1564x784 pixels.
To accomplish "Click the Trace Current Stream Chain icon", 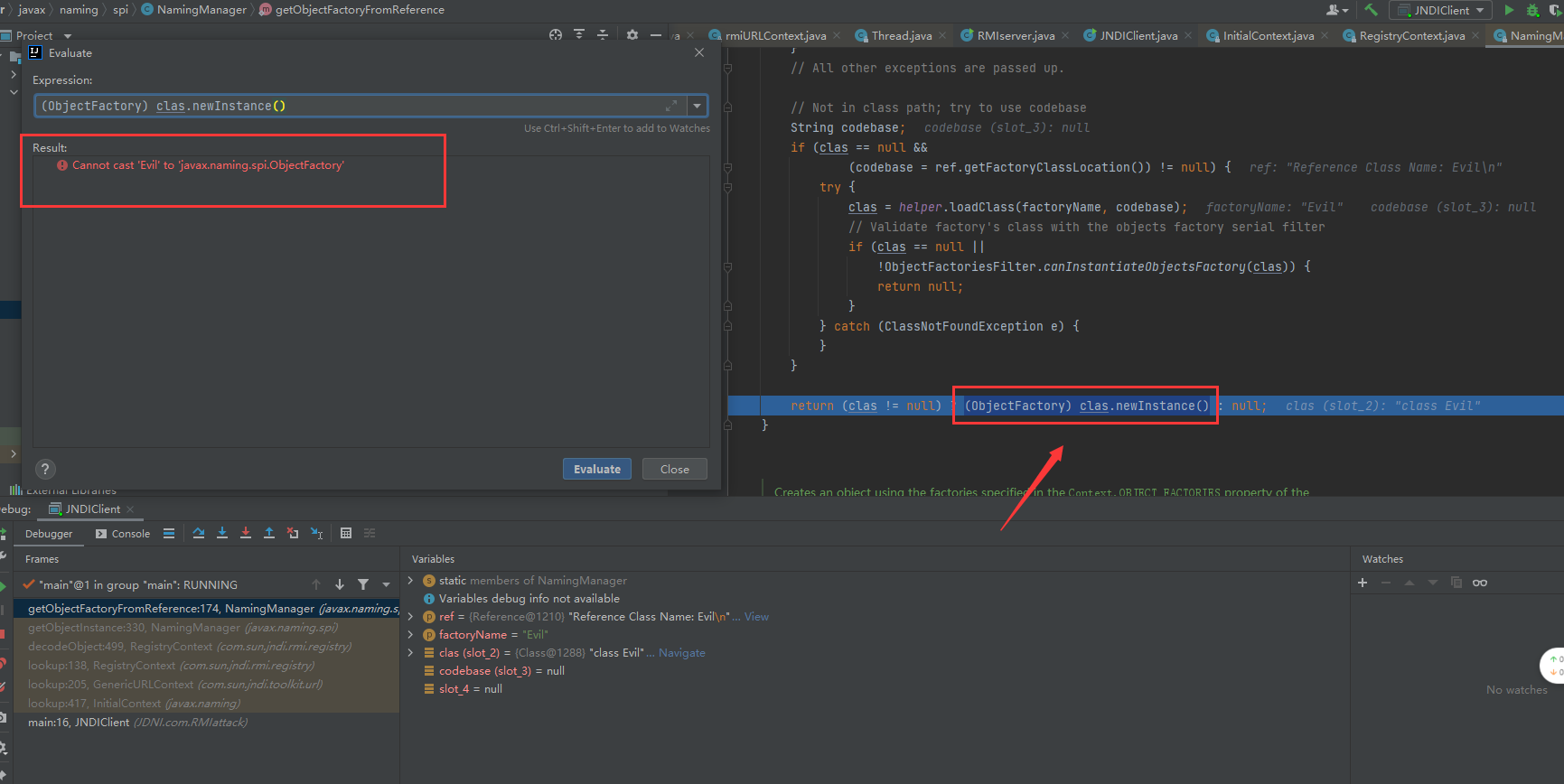I will point(370,534).
